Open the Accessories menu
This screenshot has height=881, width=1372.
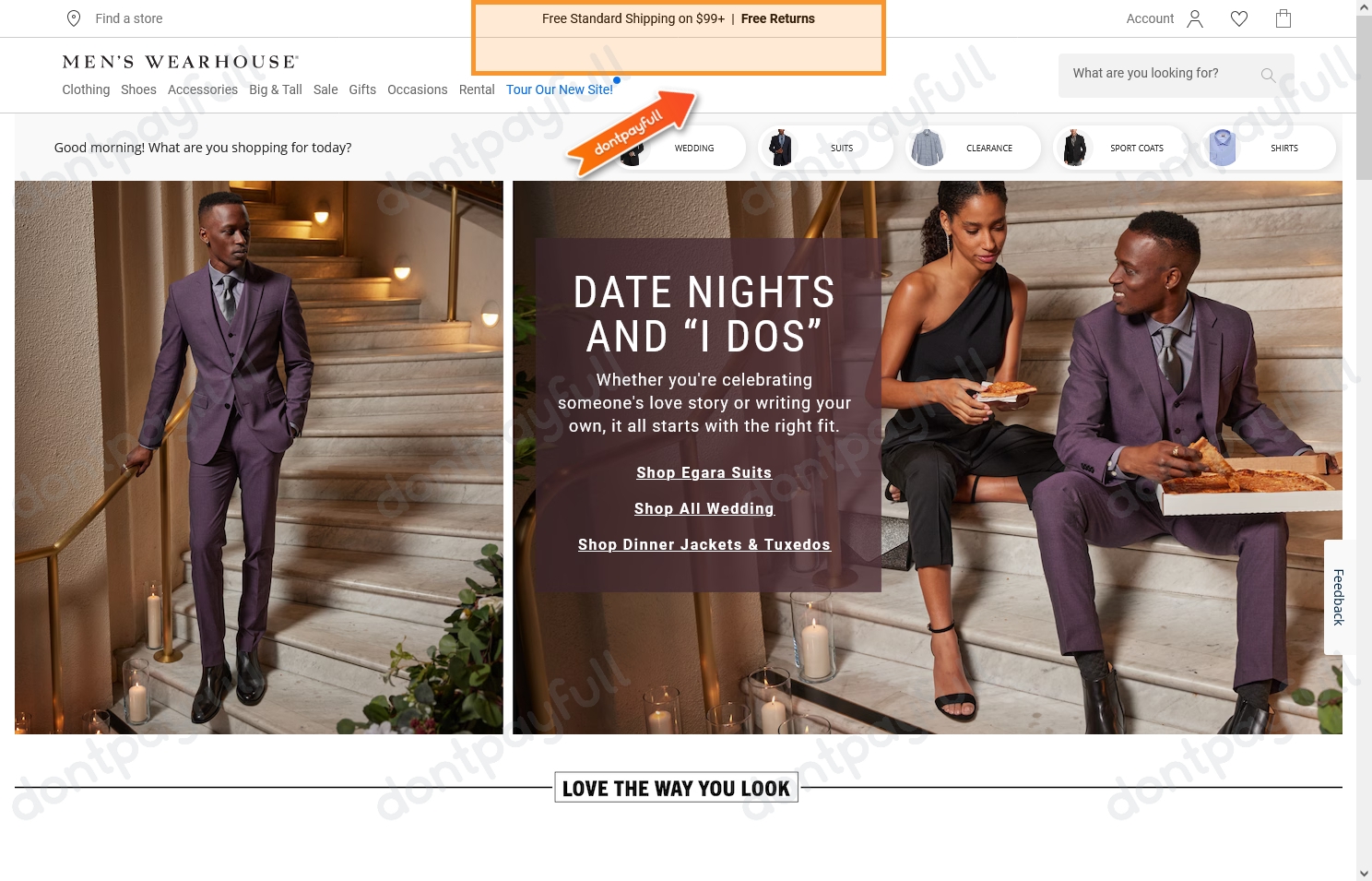(203, 89)
